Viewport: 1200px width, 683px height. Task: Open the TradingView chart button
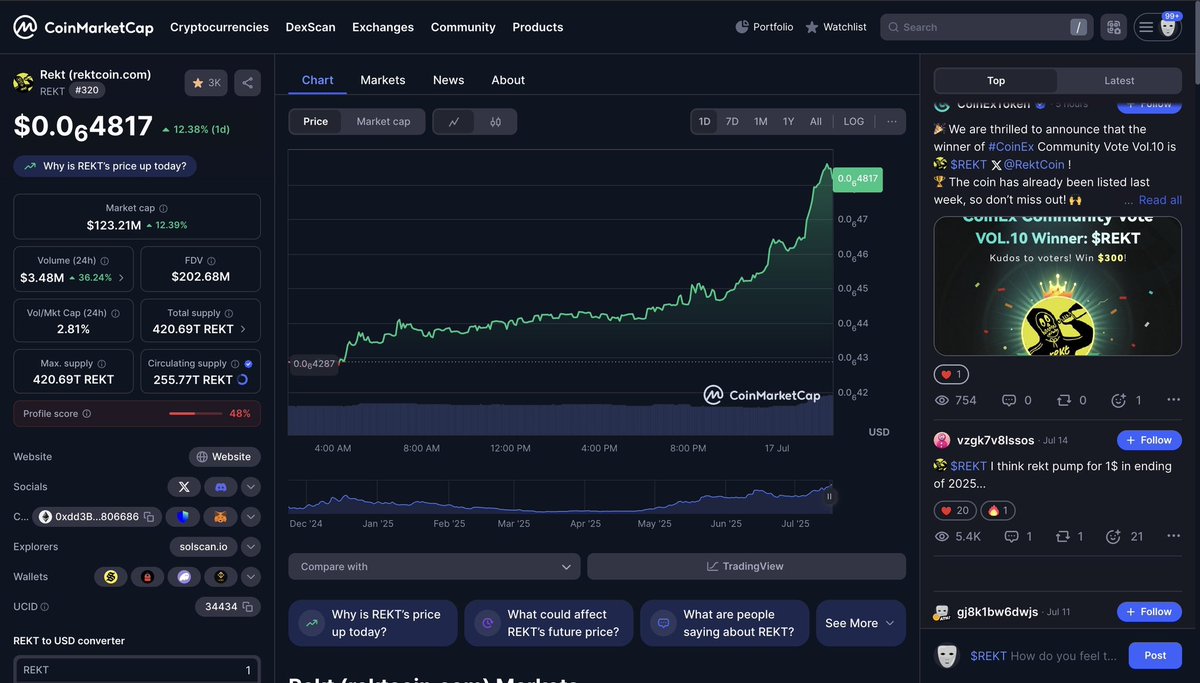(x=746, y=566)
